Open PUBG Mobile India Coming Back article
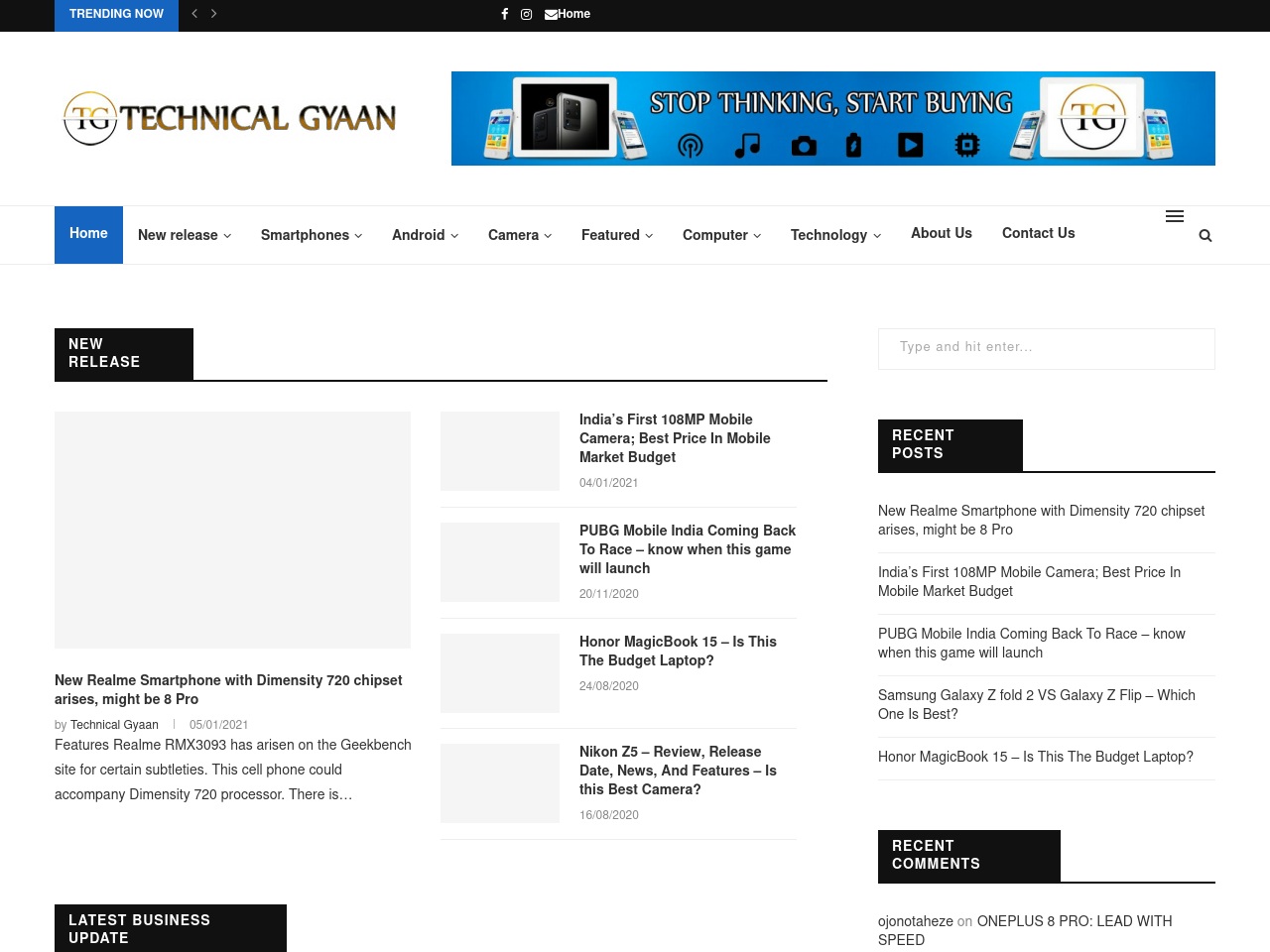The width and height of the screenshot is (1270, 952). [688, 549]
